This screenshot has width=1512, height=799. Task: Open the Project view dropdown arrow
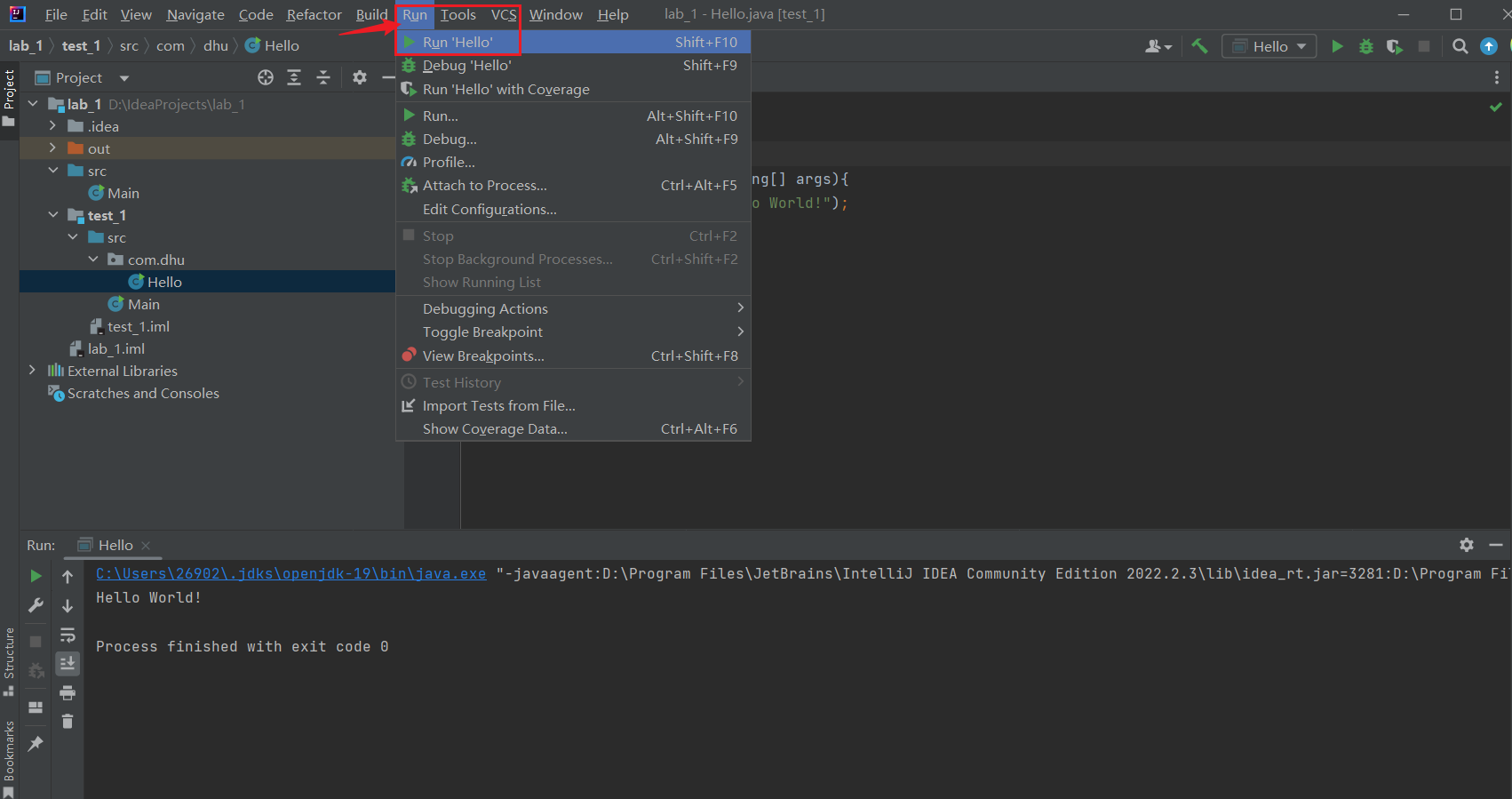click(x=124, y=78)
